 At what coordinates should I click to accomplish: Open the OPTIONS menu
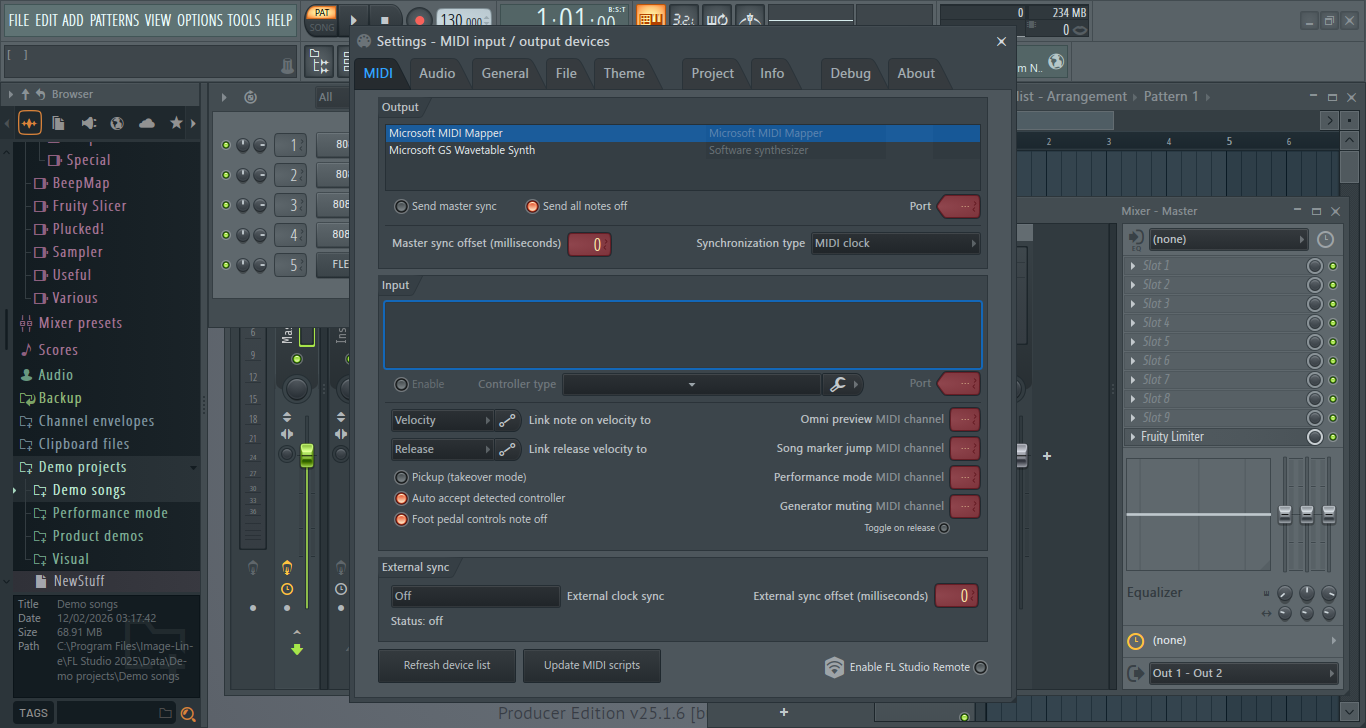click(x=199, y=20)
